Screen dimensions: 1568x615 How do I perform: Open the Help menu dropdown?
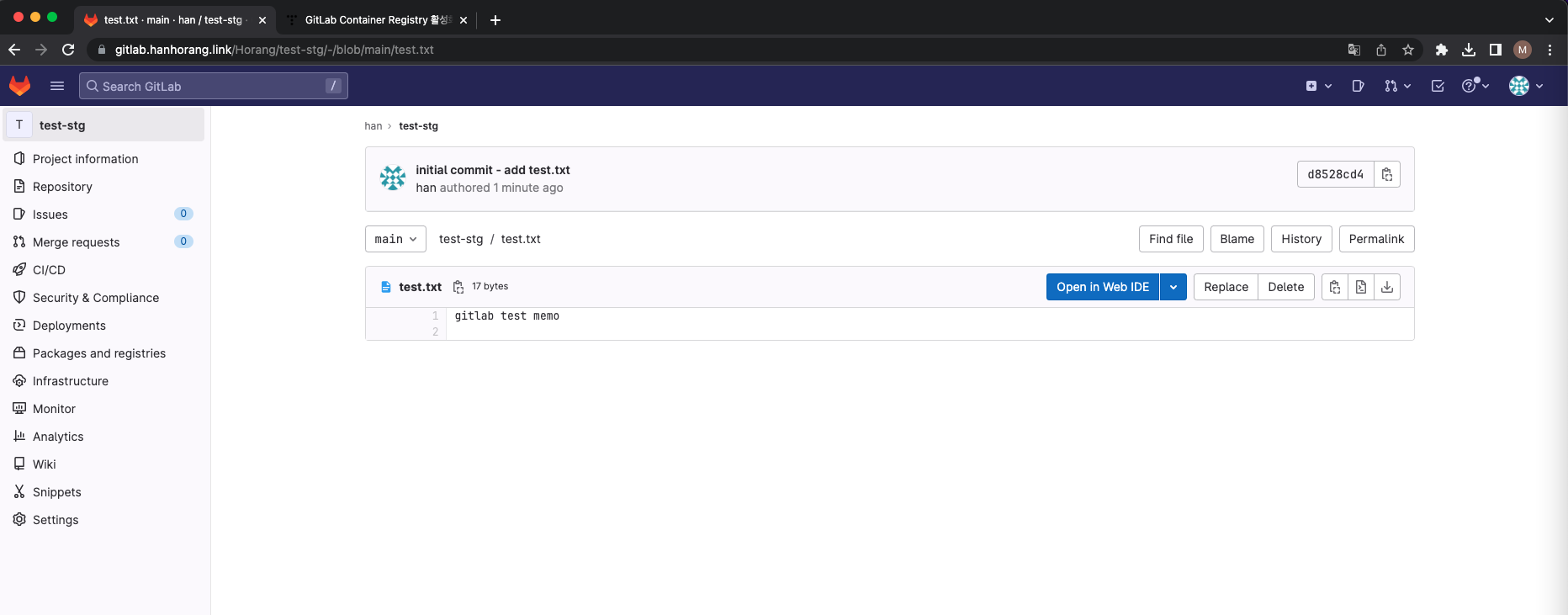tap(1475, 86)
